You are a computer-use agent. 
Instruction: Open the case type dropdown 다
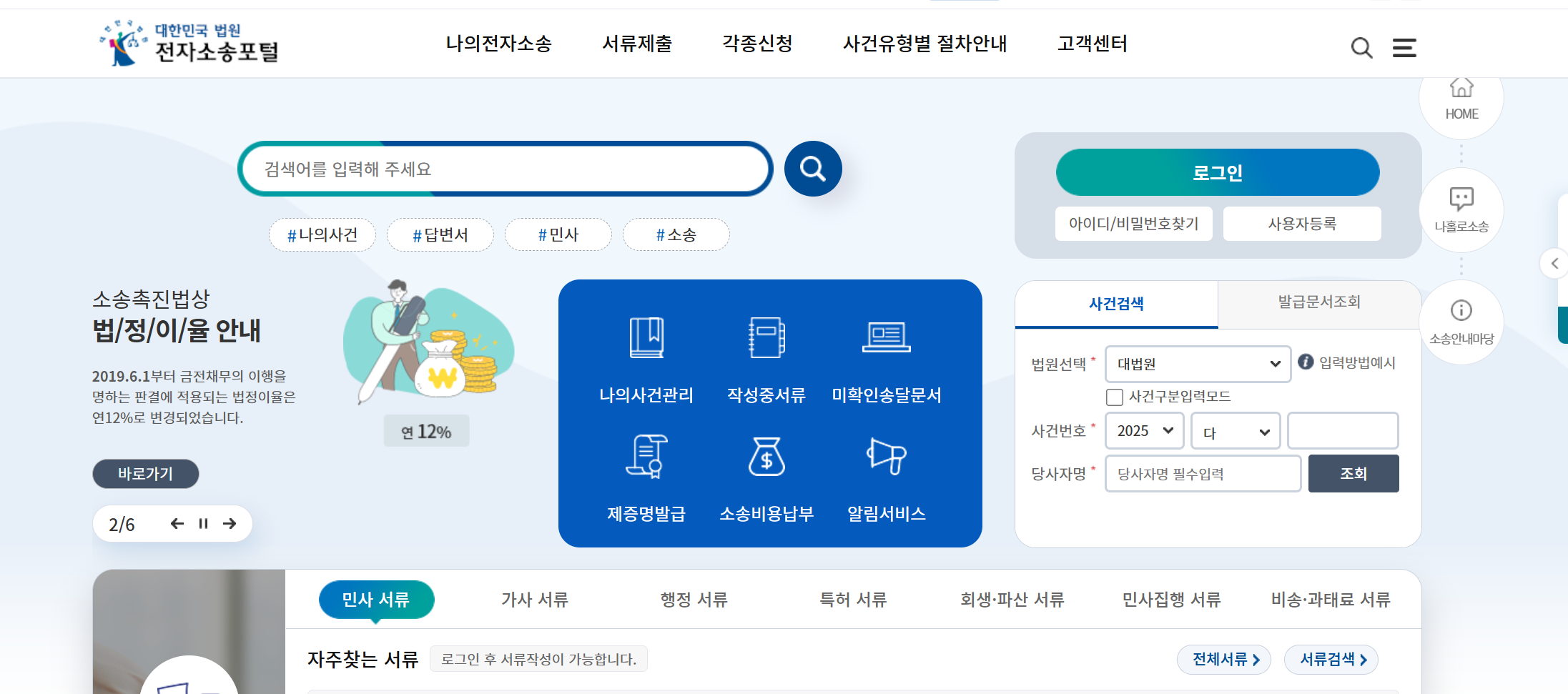[1236, 431]
